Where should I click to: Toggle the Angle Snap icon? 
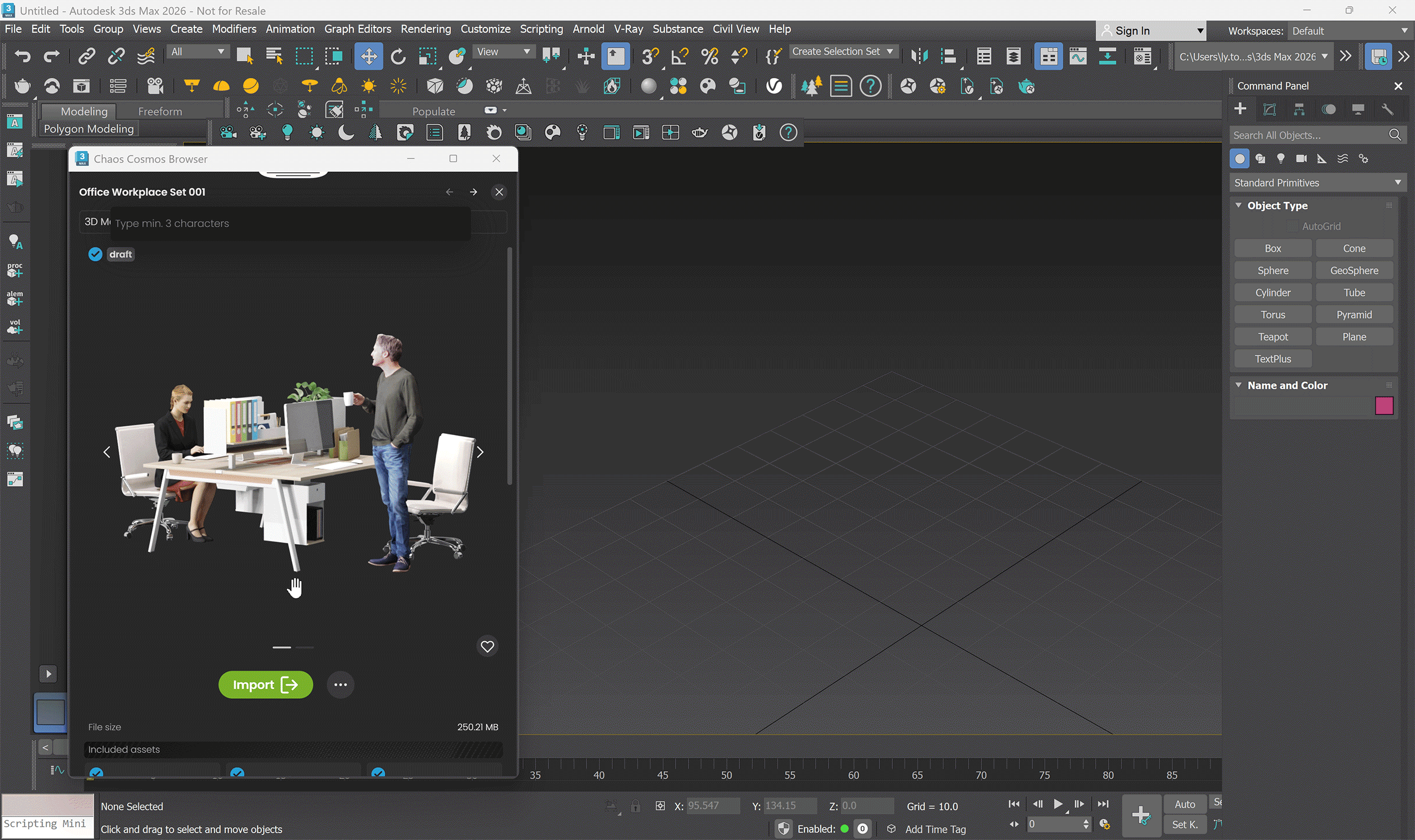coord(679,56)
